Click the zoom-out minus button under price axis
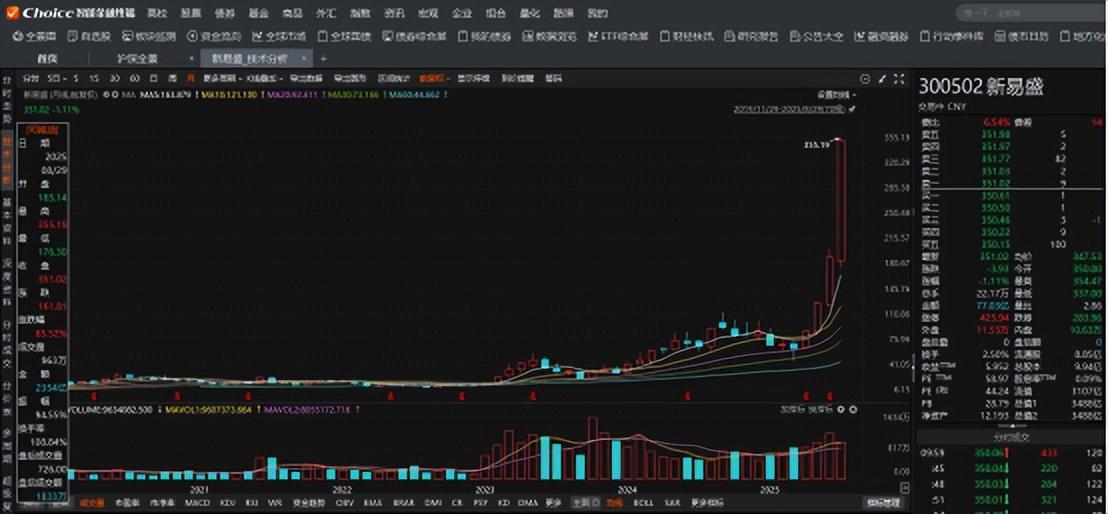The image size is (1108, 514). click(x=904, y=488)
